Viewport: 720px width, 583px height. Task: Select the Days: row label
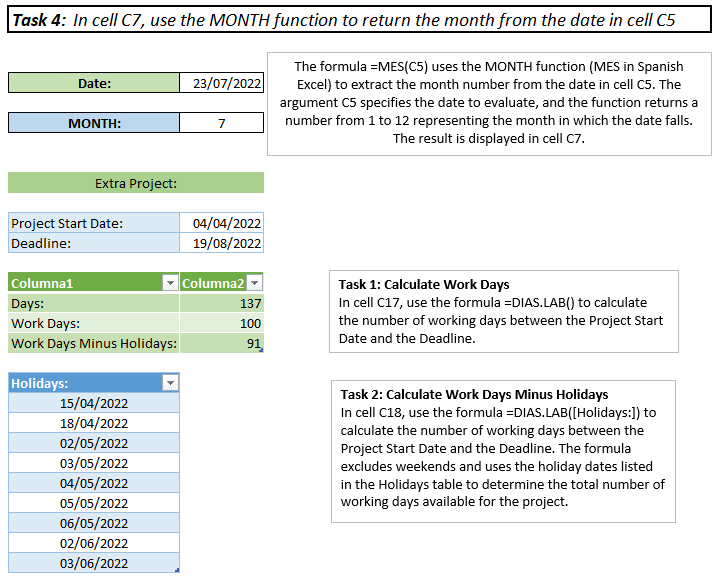click(94, 303)
